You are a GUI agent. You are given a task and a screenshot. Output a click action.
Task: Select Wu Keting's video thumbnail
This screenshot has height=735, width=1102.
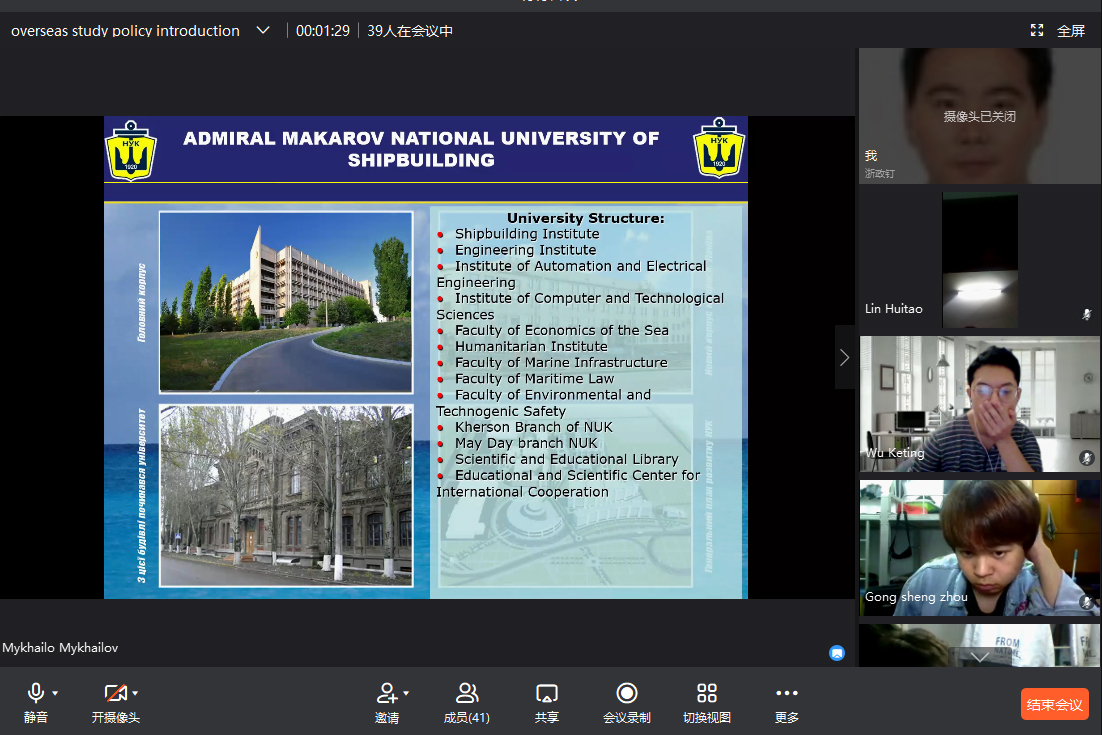tap(980, 403)
